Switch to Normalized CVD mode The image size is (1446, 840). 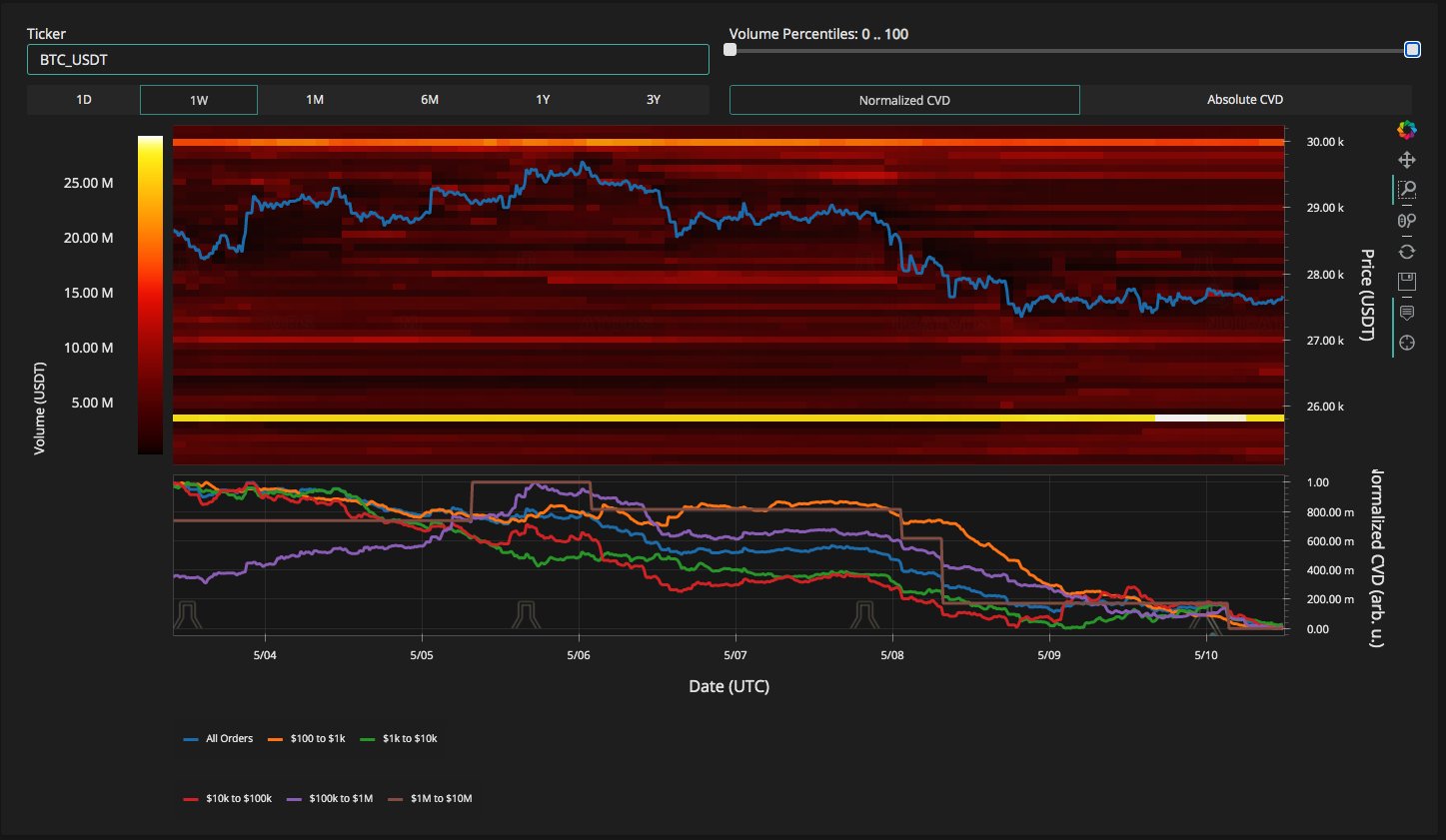tap(904, 100)
